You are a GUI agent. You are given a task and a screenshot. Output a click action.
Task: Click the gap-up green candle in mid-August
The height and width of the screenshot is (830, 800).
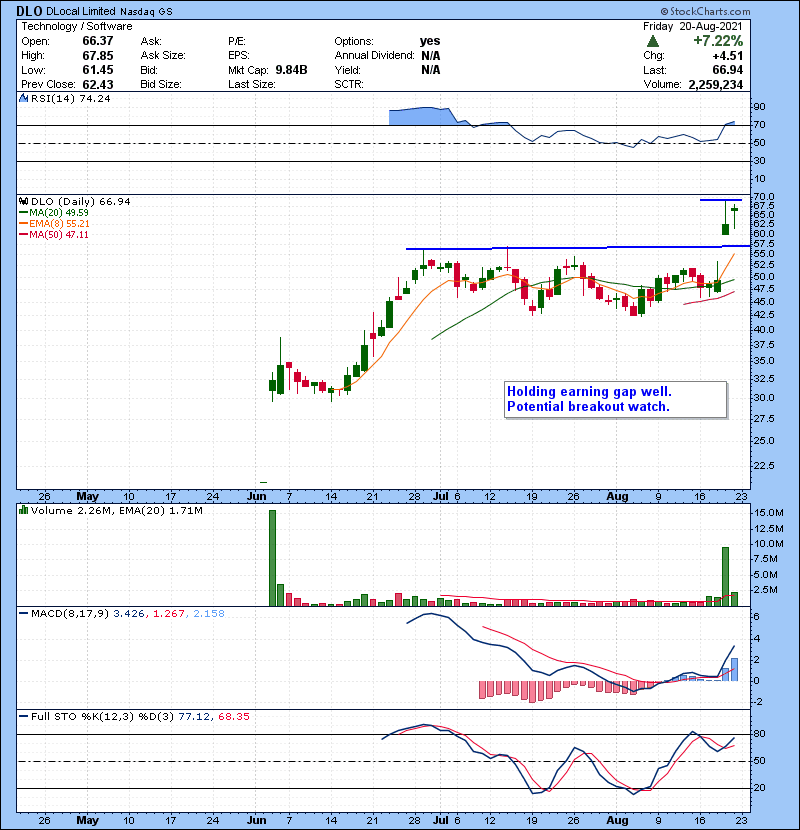tap(725, 219)
